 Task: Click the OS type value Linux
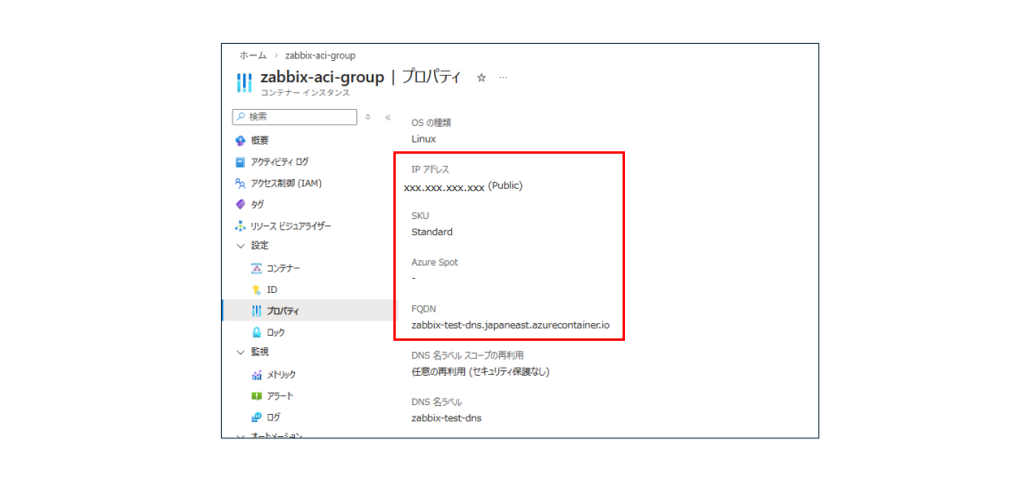click(x=423, y=138)
